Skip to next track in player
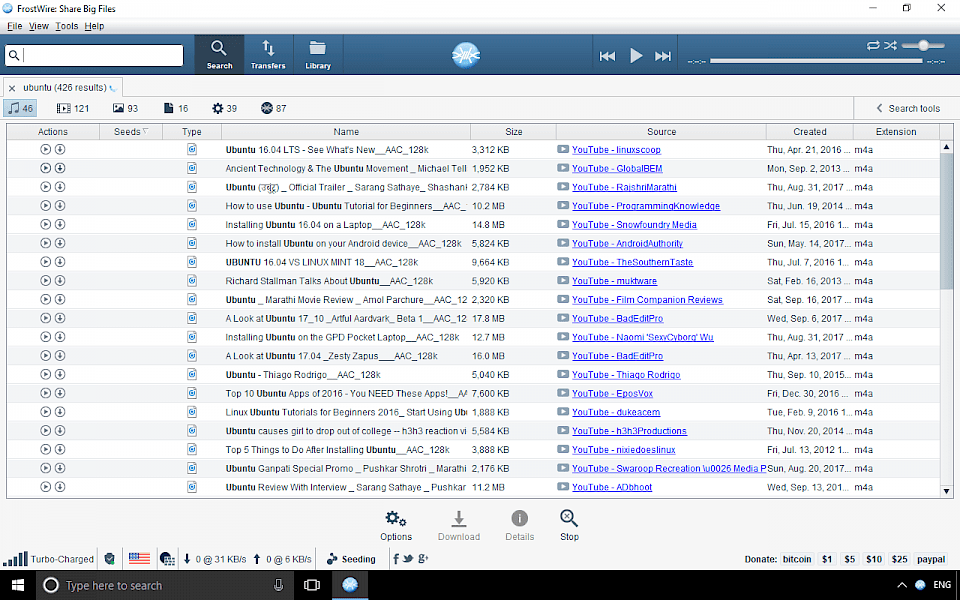This screenshot has height=600, width=960. (662, 56)
